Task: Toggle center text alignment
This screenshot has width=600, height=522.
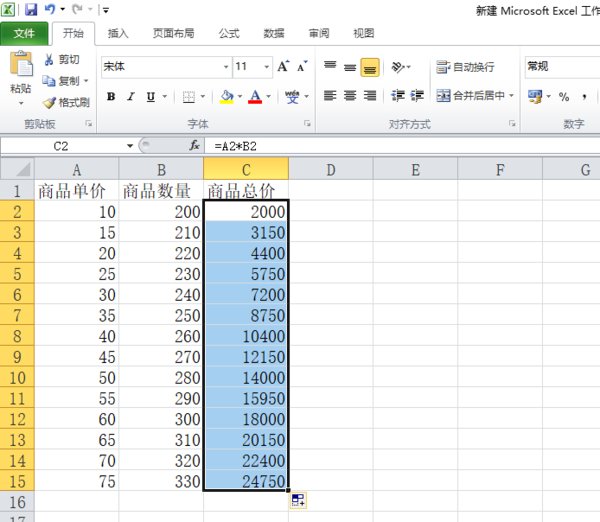Action: pyautogui.click(x=350, y=95)
